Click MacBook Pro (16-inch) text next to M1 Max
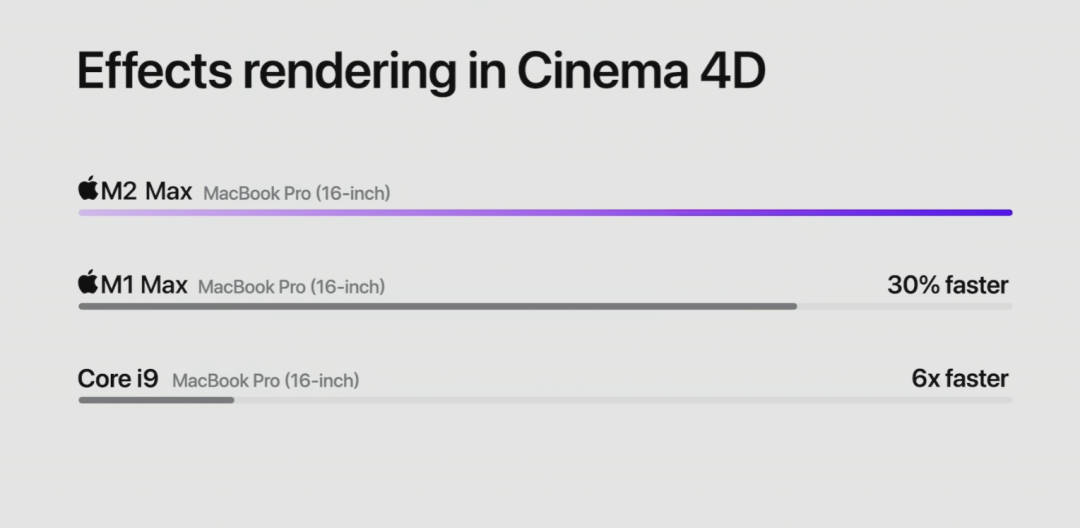The width and height of the screenshot is (1080, 528). (x=291, y=287)
